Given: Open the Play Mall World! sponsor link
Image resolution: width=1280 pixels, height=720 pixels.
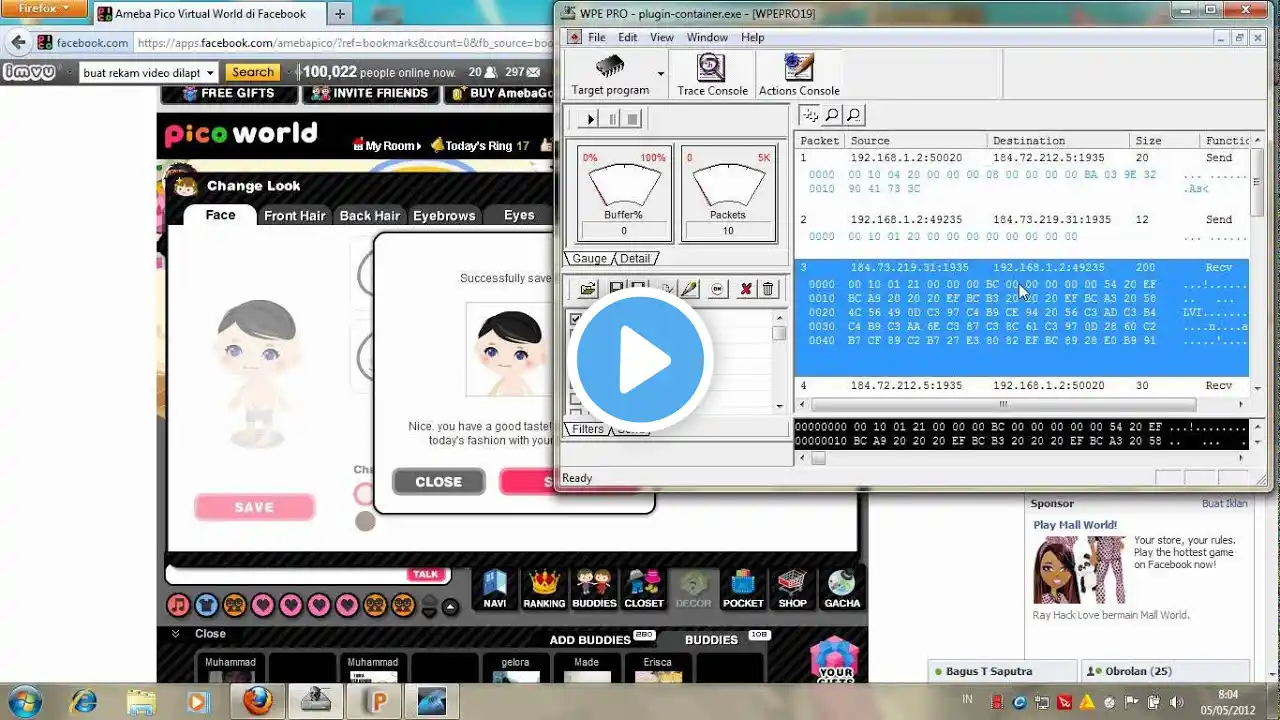Looking at the screenshot, I should click(1075, 525).
